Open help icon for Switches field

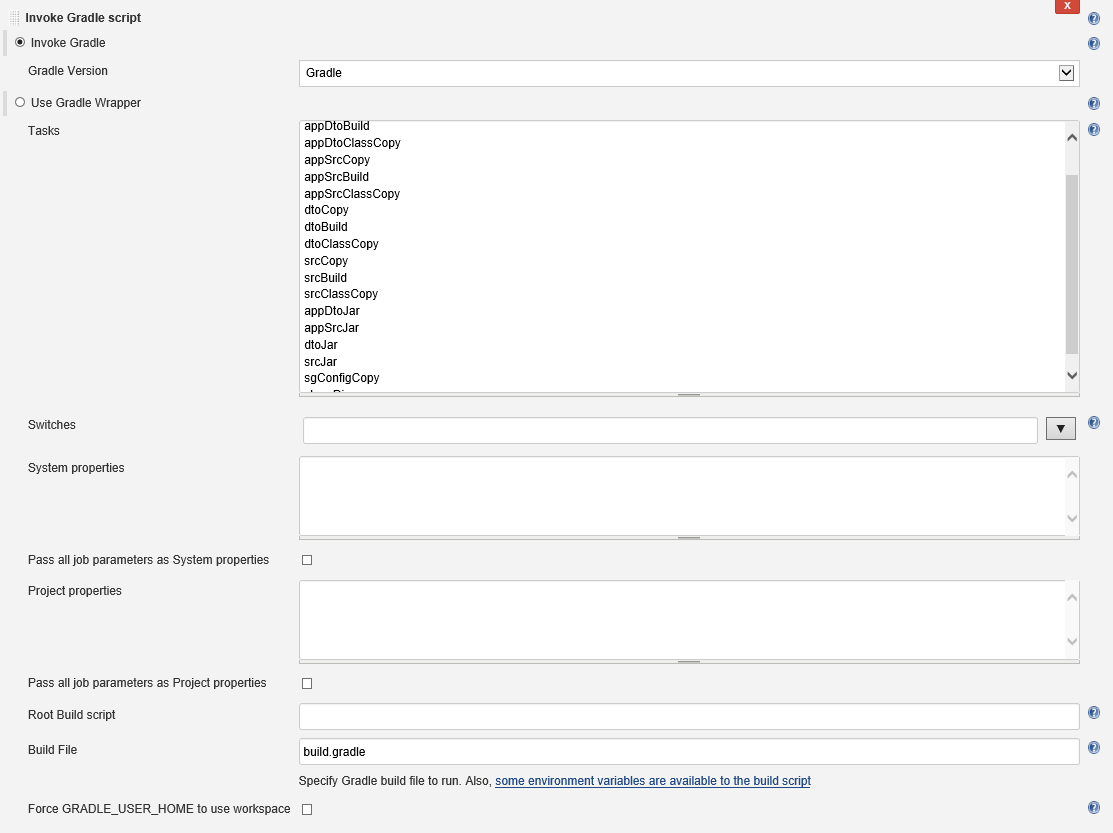pos(1094,423)
